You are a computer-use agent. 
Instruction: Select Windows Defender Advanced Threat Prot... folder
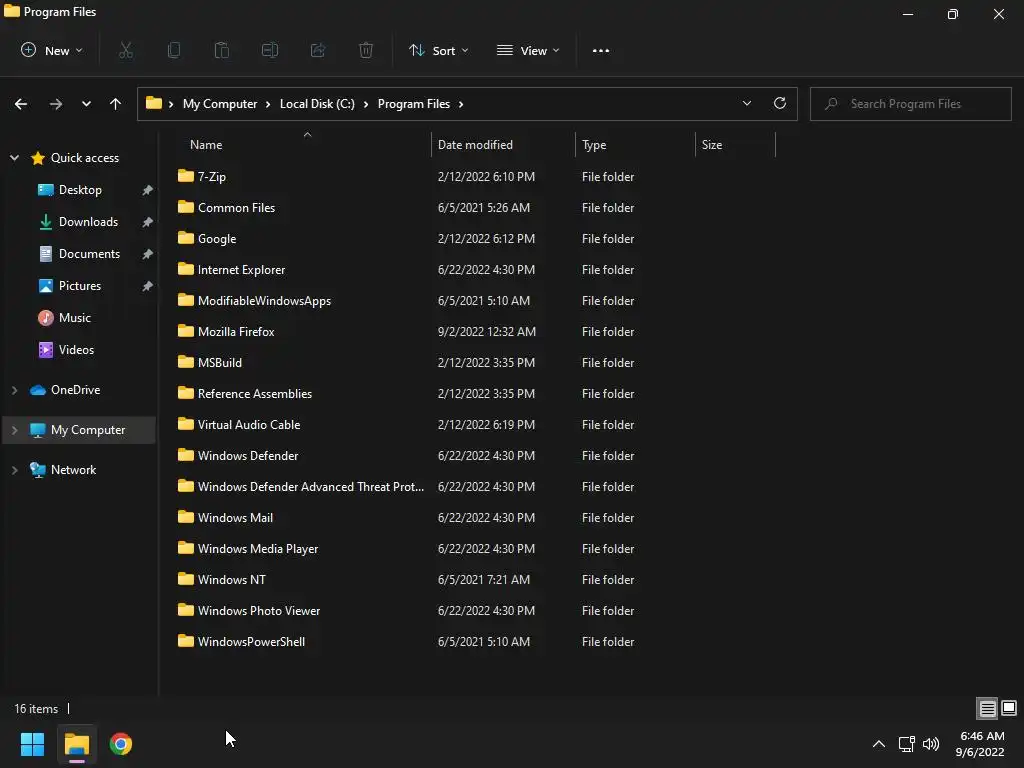[311, 487]
